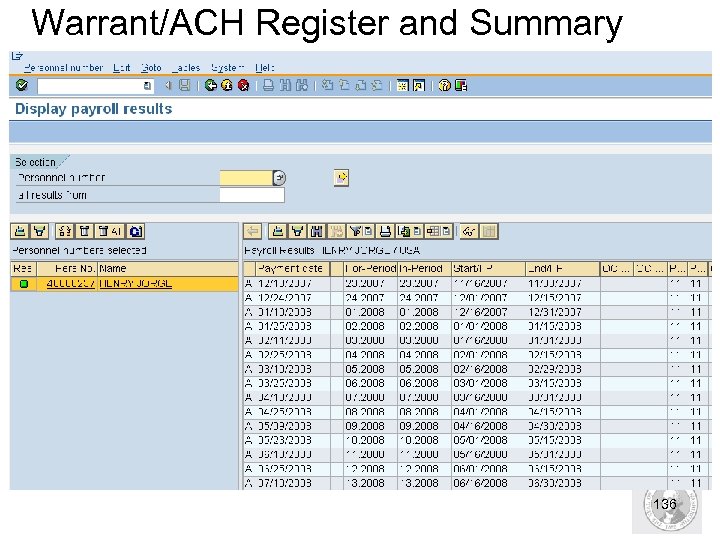
Task: Open the command field history dropdown
Action: click(147, 86)
